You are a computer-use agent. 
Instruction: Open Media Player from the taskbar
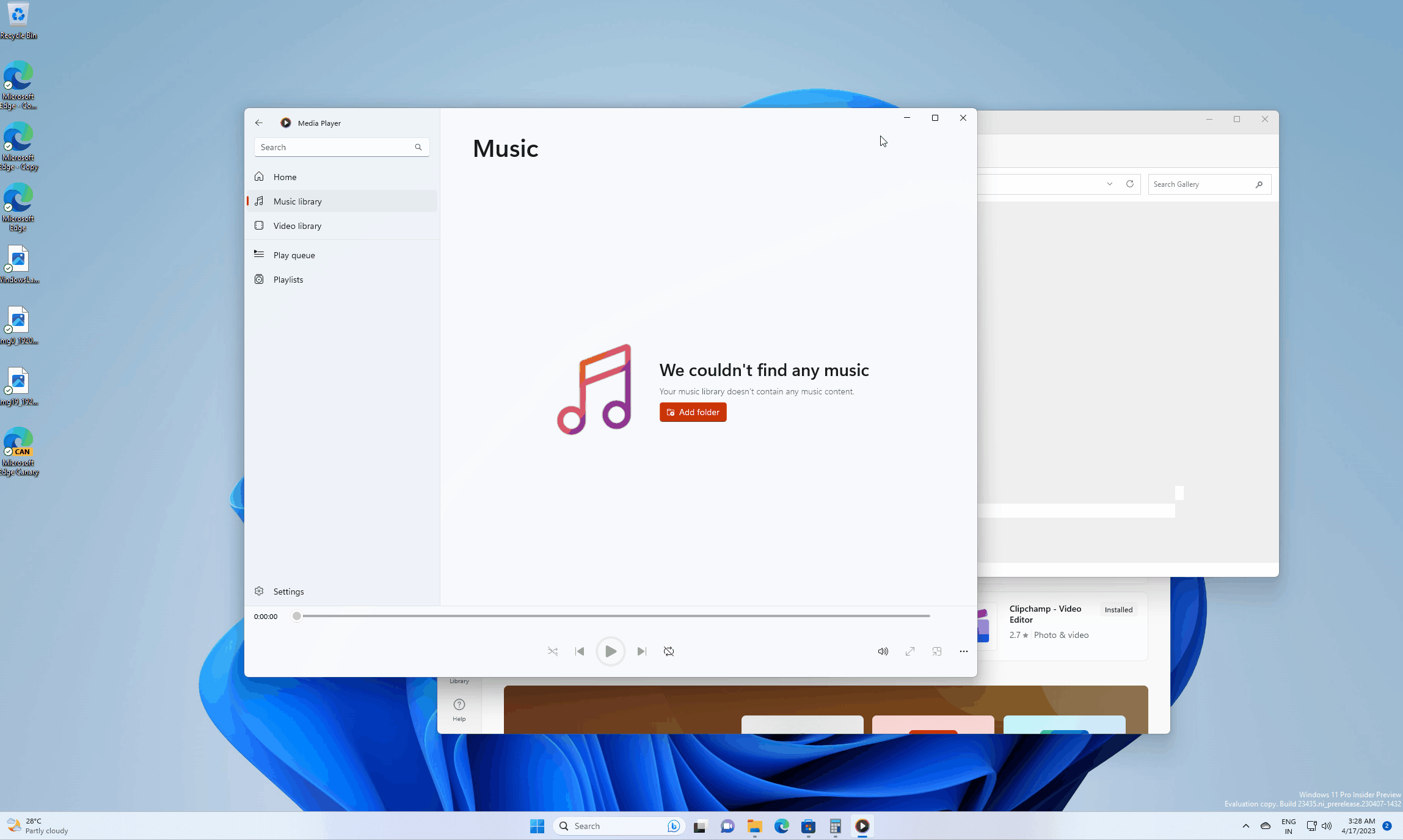[x=862, y=826]
